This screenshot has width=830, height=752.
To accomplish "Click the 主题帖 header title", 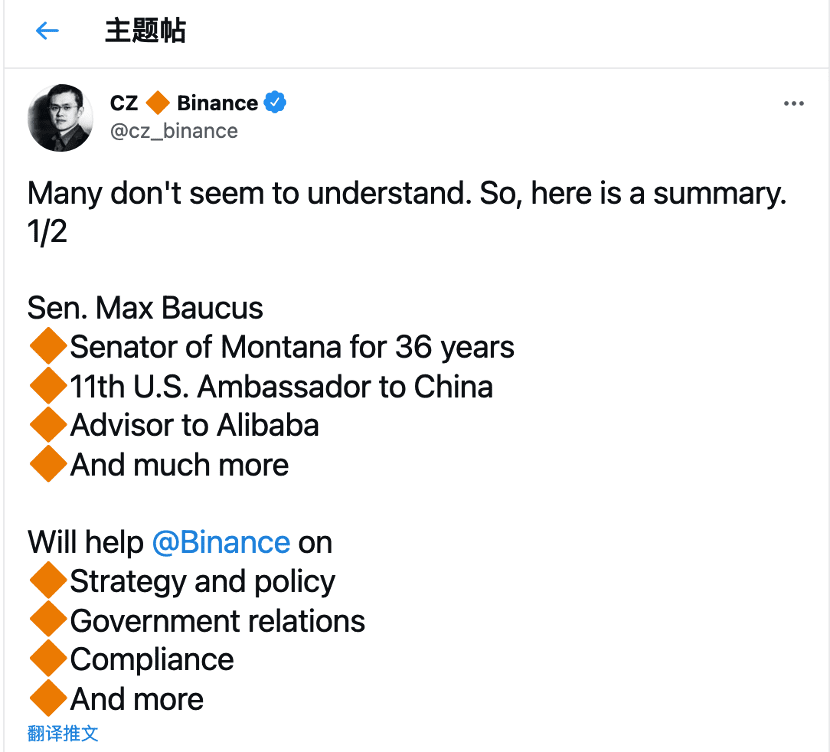I will [x=145, y=31].
